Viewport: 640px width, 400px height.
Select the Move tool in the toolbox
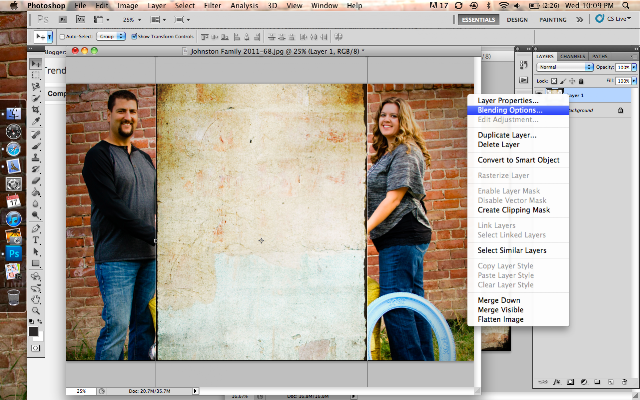[36, 64]
